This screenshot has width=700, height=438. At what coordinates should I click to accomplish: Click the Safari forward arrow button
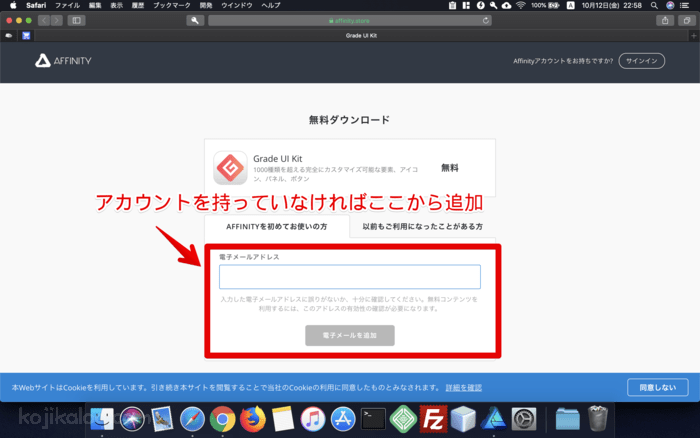click(x=56, y=21)
